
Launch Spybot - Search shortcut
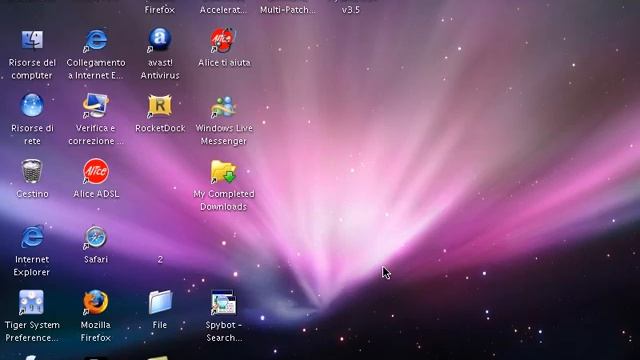[x=223, y=302]
